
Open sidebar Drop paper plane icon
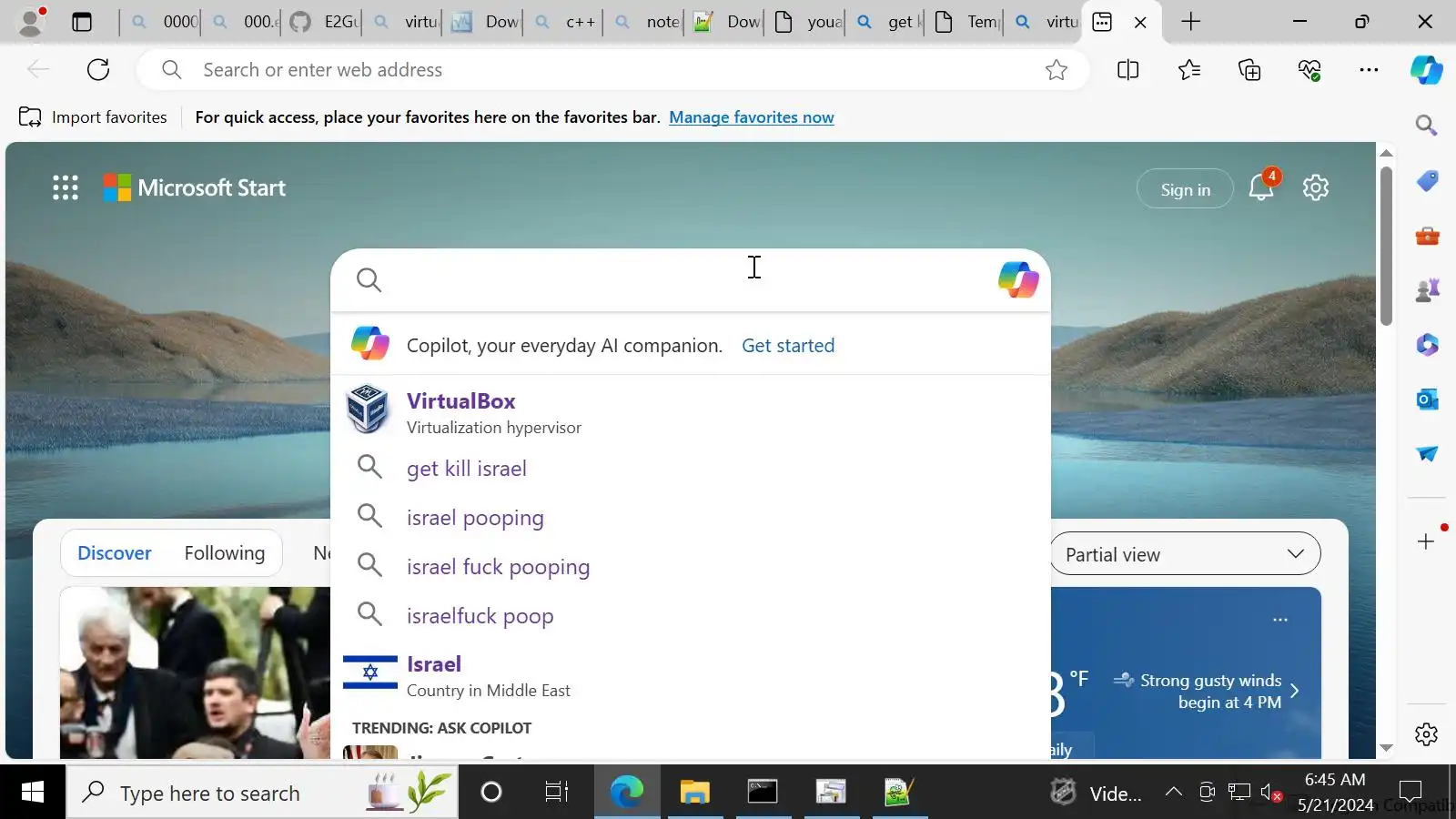[1426, 453]
